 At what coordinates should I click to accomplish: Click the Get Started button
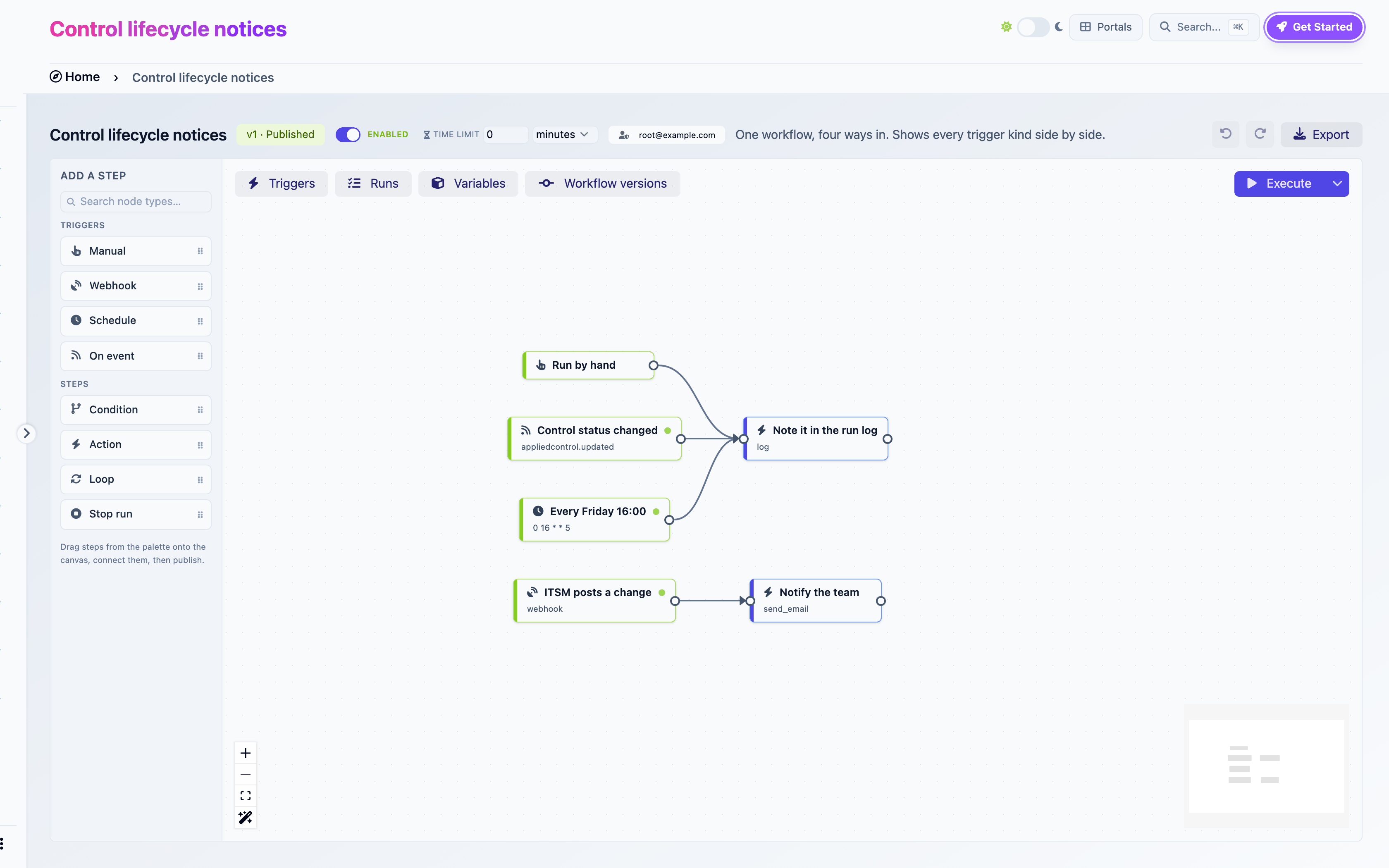[x=1315, y=27]
